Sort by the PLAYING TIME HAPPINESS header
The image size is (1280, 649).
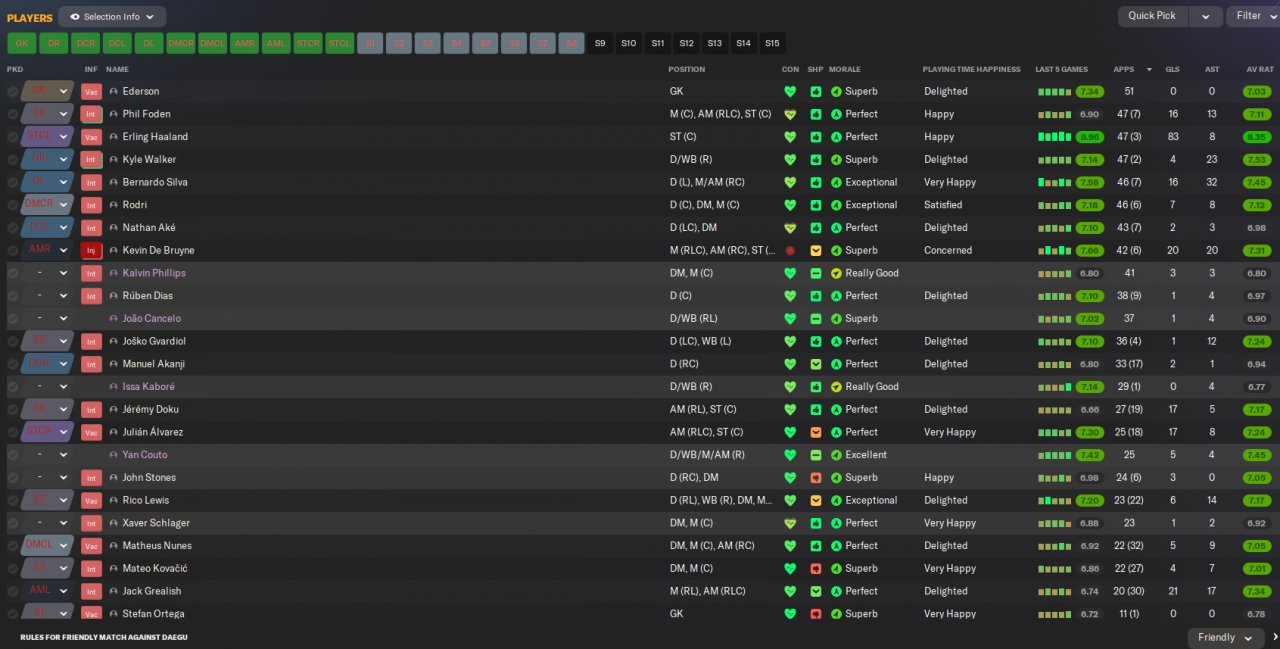pyautogui.click(x=971, y=69)
